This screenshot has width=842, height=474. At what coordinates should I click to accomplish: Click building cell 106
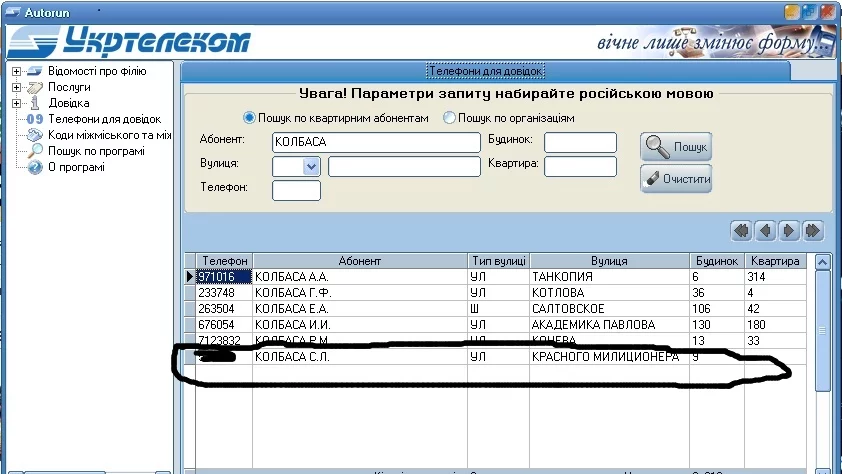pyautogui.click(x=717, y=309)
